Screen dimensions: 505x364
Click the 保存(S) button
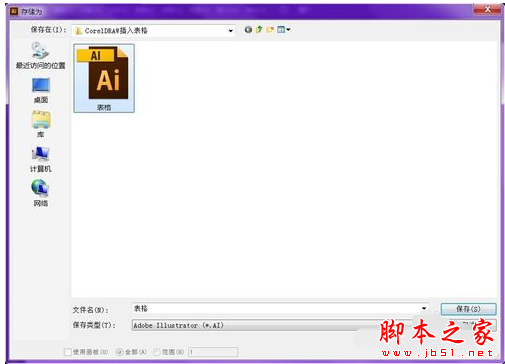click(468, 309)
